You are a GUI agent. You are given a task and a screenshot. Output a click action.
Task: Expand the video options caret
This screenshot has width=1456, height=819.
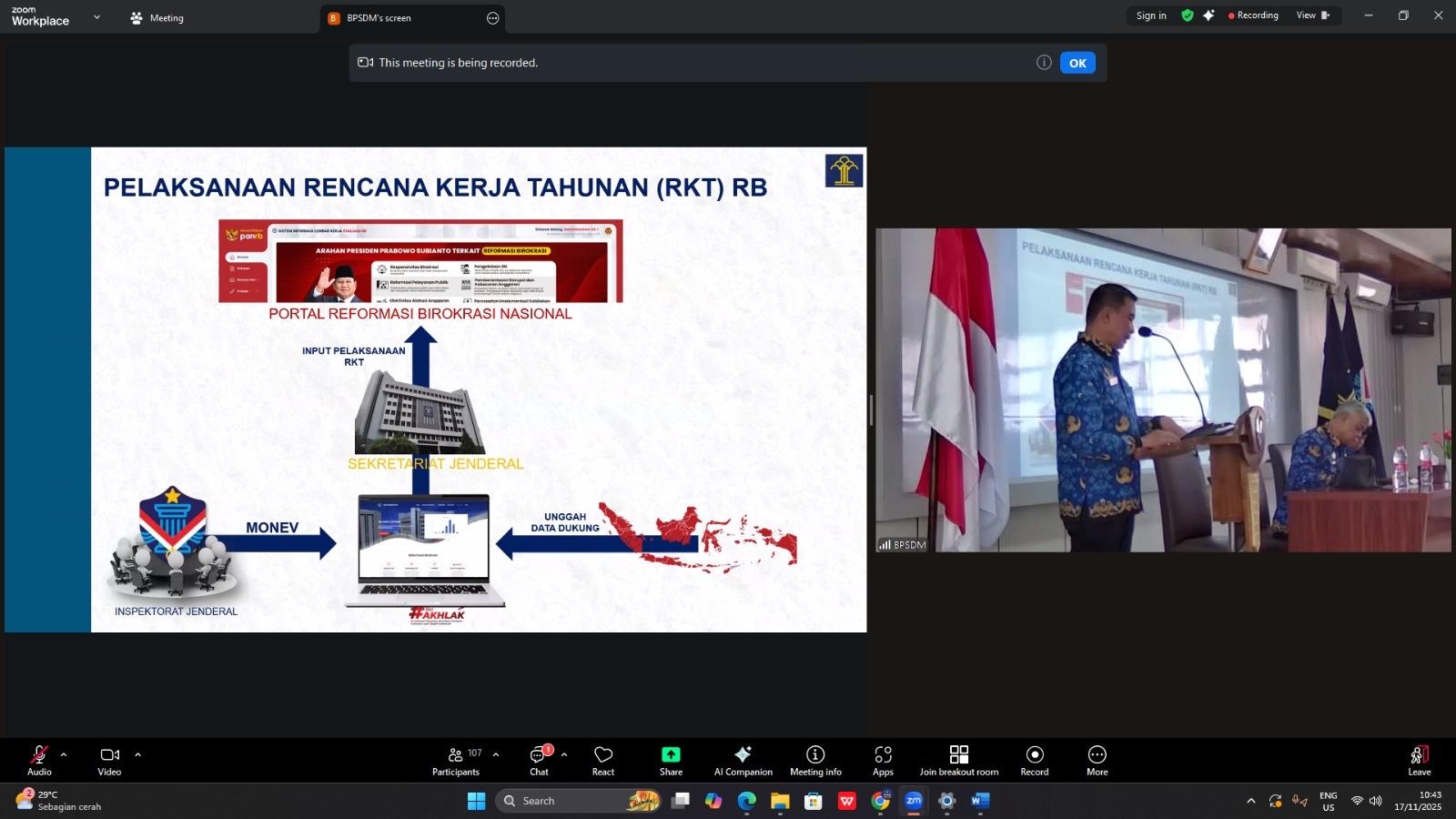click(x=138, y=754)
